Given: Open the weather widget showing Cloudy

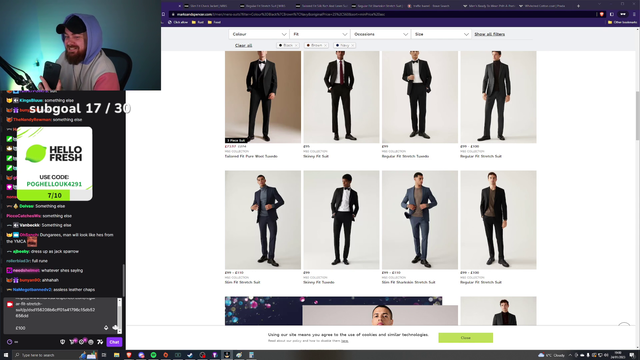Looking at the screenshot, I should pyautogui.click(x=552, y=355).
